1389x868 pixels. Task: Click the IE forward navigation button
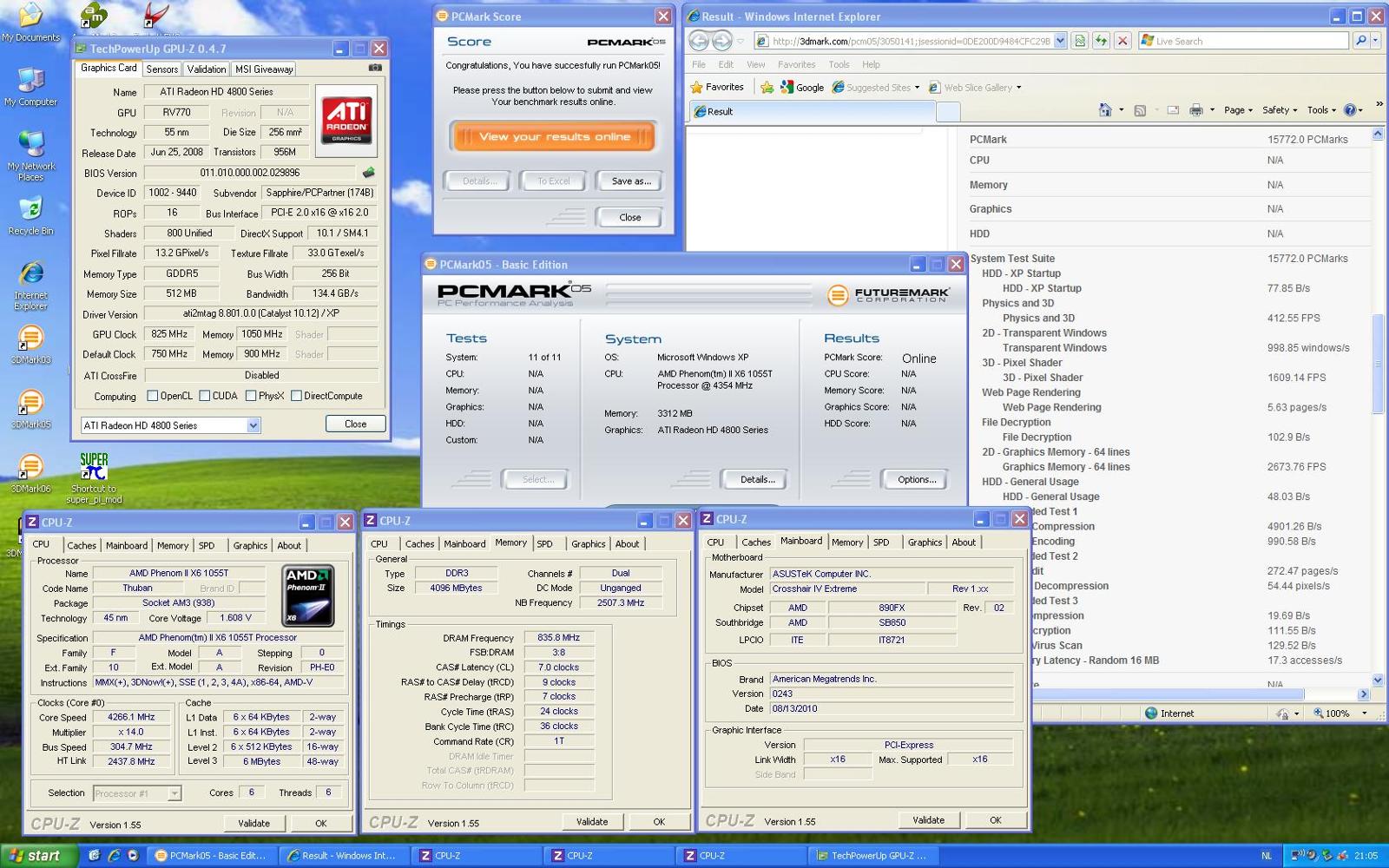(x=721, y=41)
